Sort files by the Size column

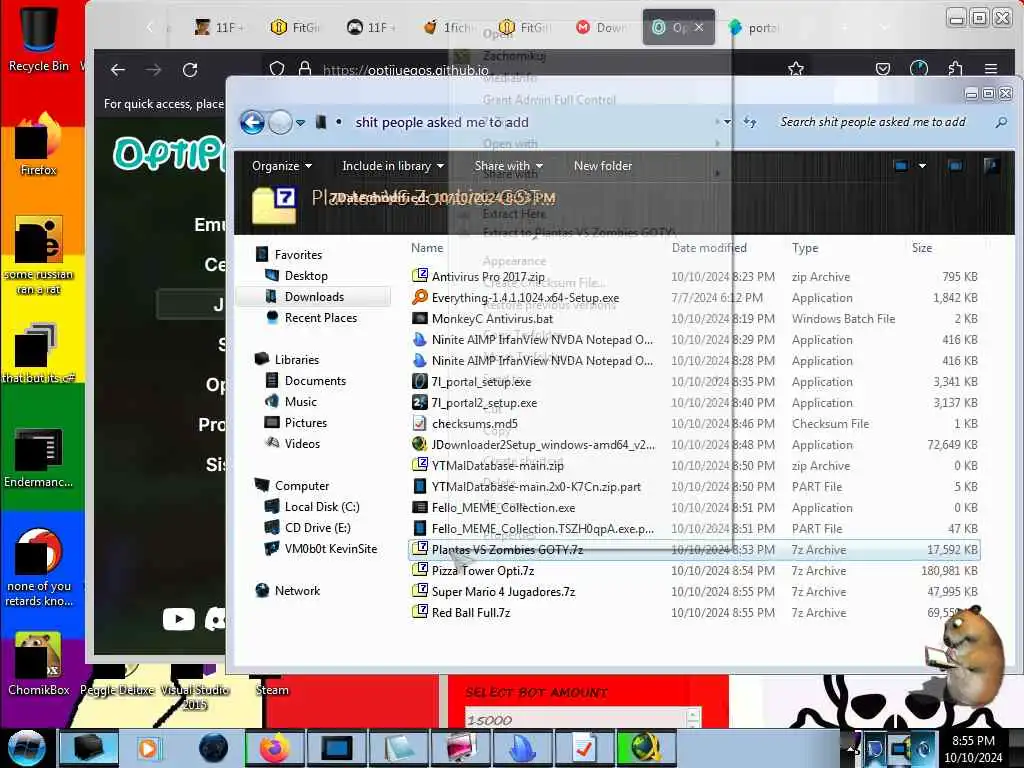tap(921, 248)
